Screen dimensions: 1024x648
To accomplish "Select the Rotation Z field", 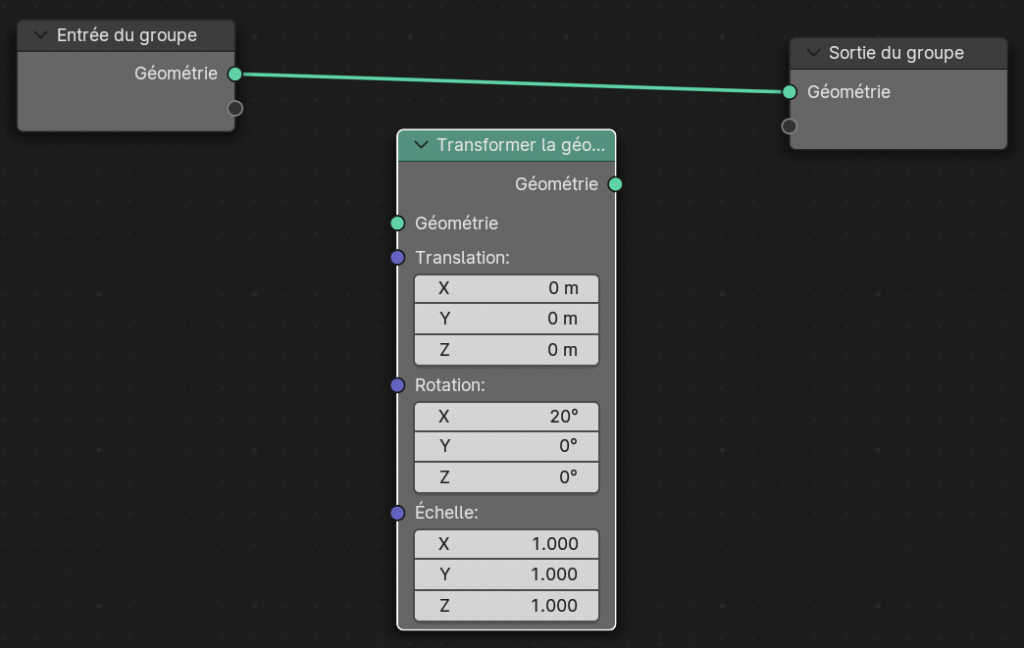I will point(506,477).
